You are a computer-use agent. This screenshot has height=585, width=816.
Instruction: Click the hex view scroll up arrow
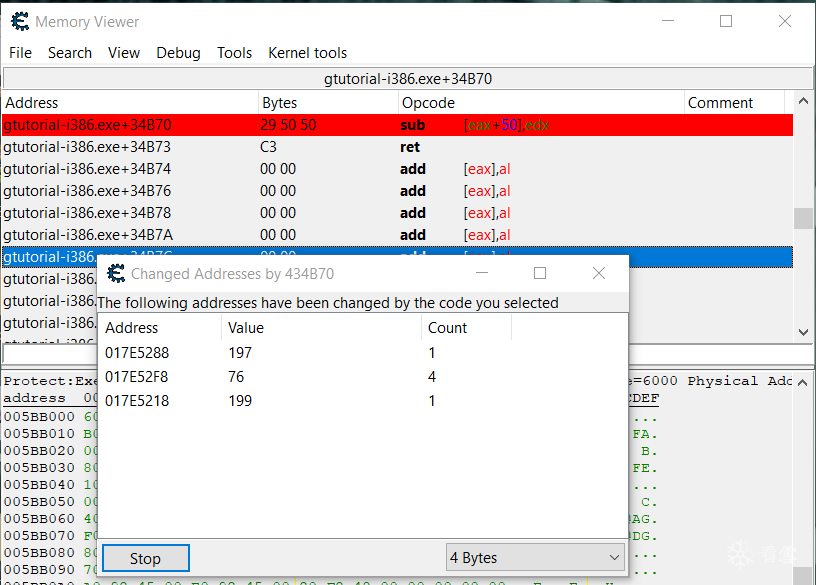click(804, 383)
